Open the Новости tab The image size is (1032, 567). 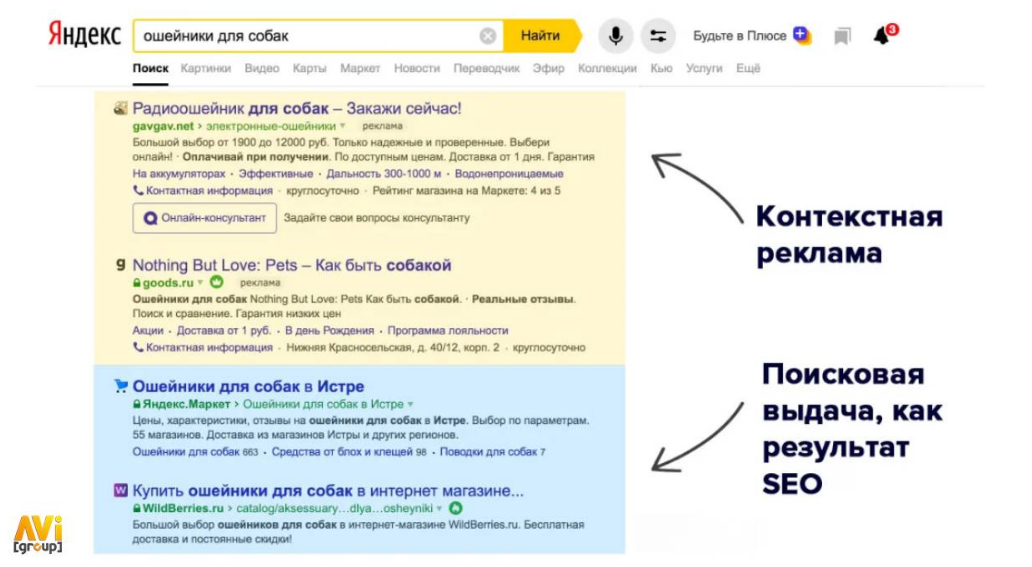point(417,68)
